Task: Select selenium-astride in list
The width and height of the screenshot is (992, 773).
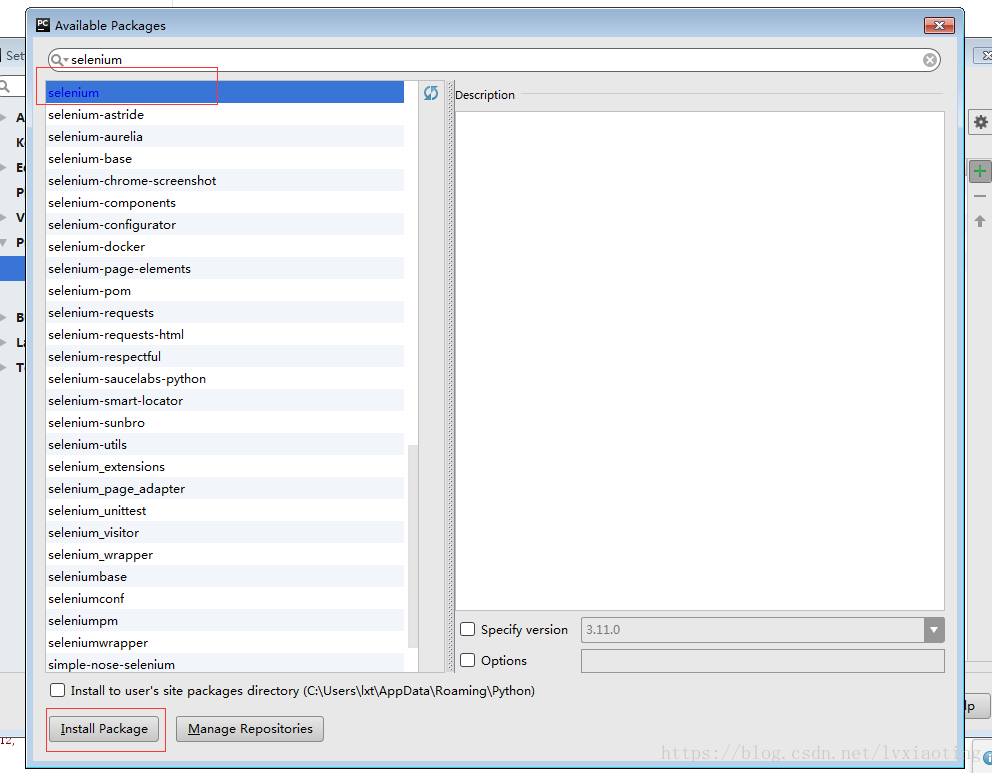Action: tap(225, 114)
